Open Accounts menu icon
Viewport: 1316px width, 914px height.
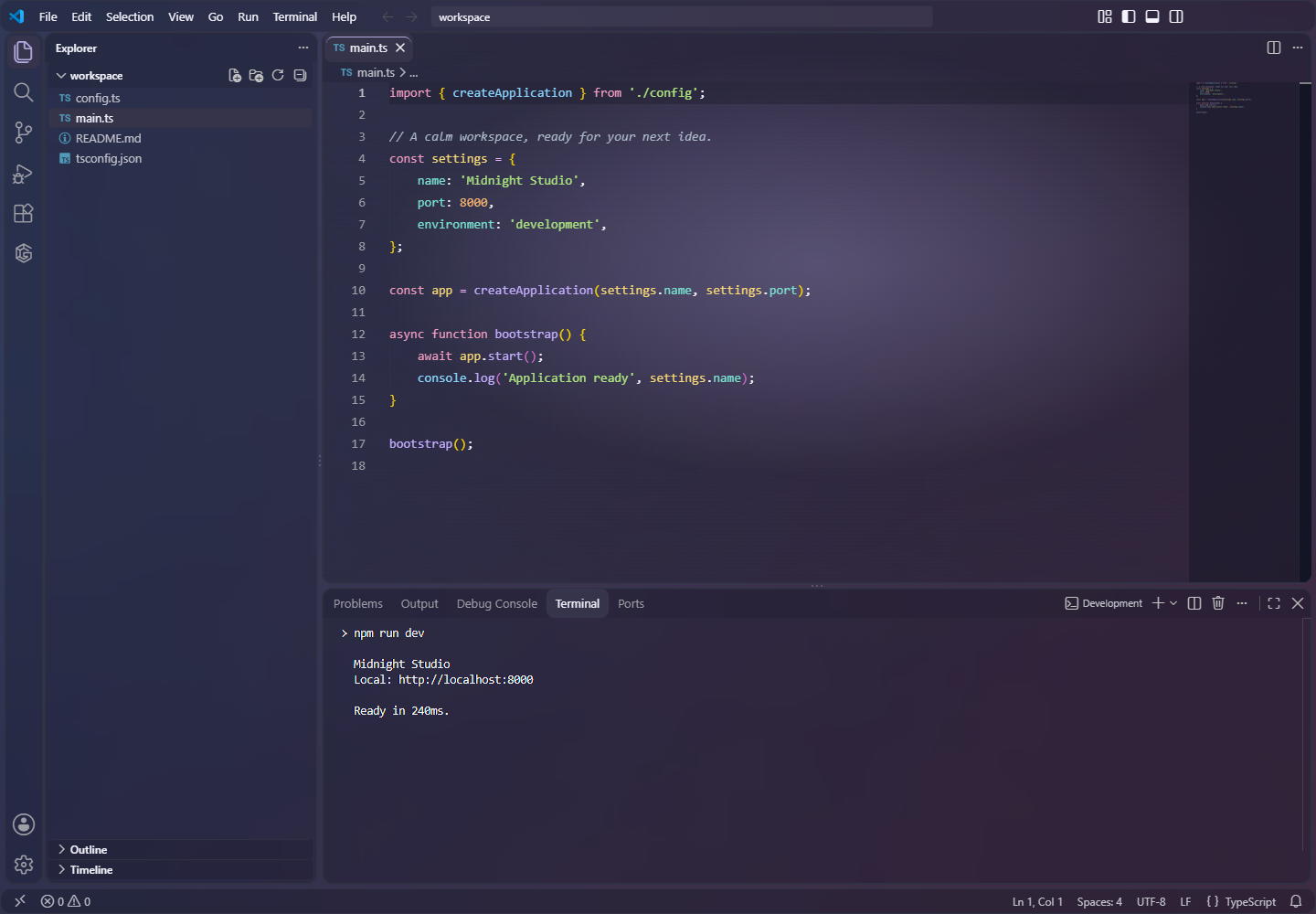coord(24,824)
